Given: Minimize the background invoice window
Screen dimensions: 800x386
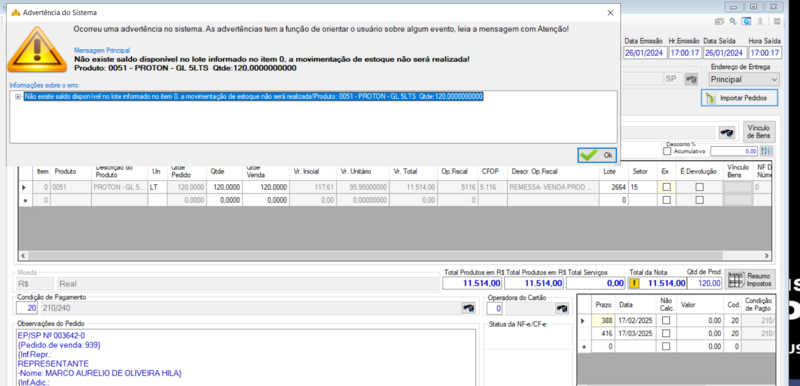Looking at the screenshot, I should [735, 7].
